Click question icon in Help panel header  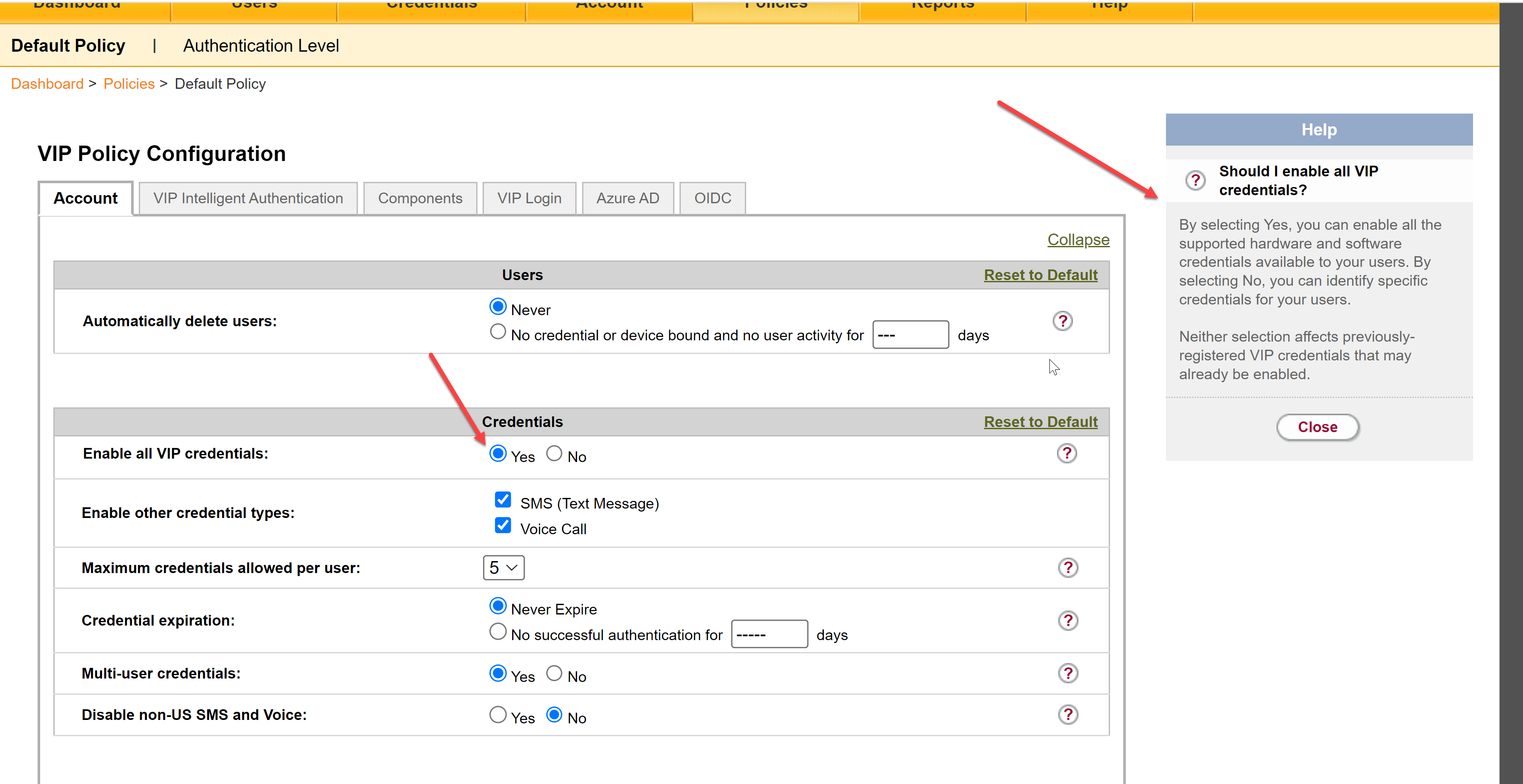click(1195, 180)
